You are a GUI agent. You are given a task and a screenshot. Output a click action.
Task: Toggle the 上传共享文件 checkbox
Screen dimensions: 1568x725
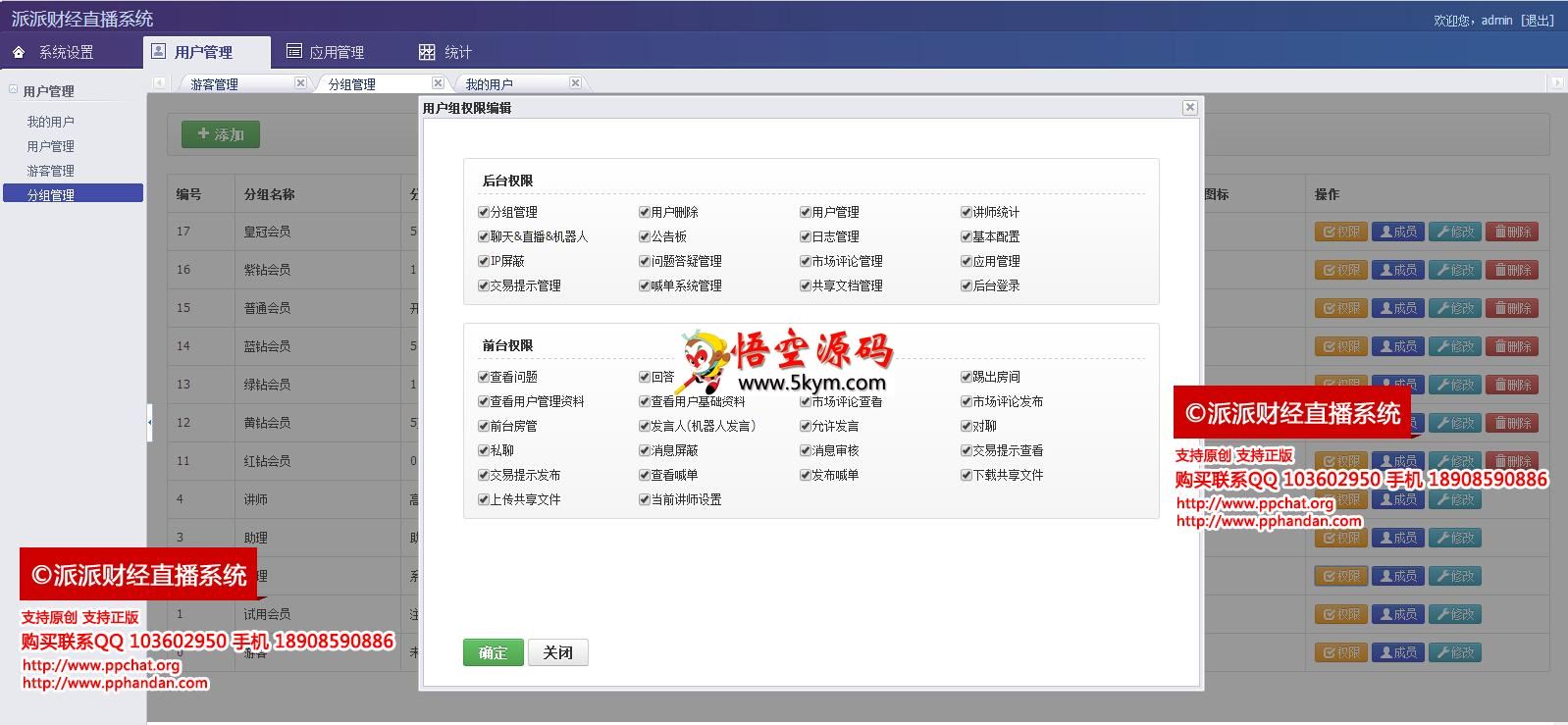(483, 499)
